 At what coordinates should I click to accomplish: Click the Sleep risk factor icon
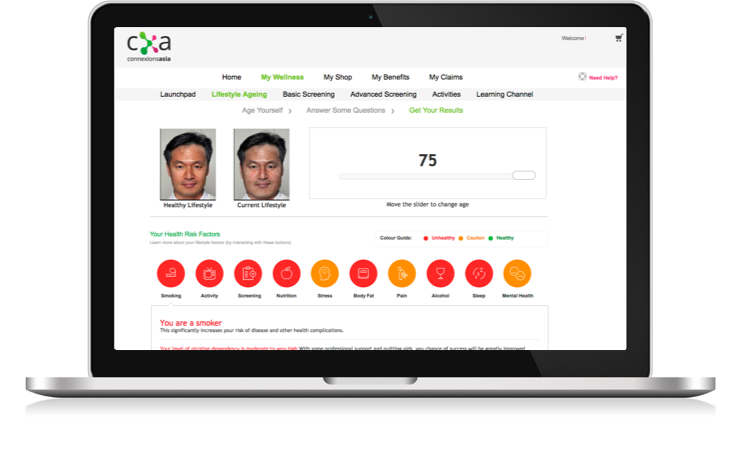pos(478,273)
